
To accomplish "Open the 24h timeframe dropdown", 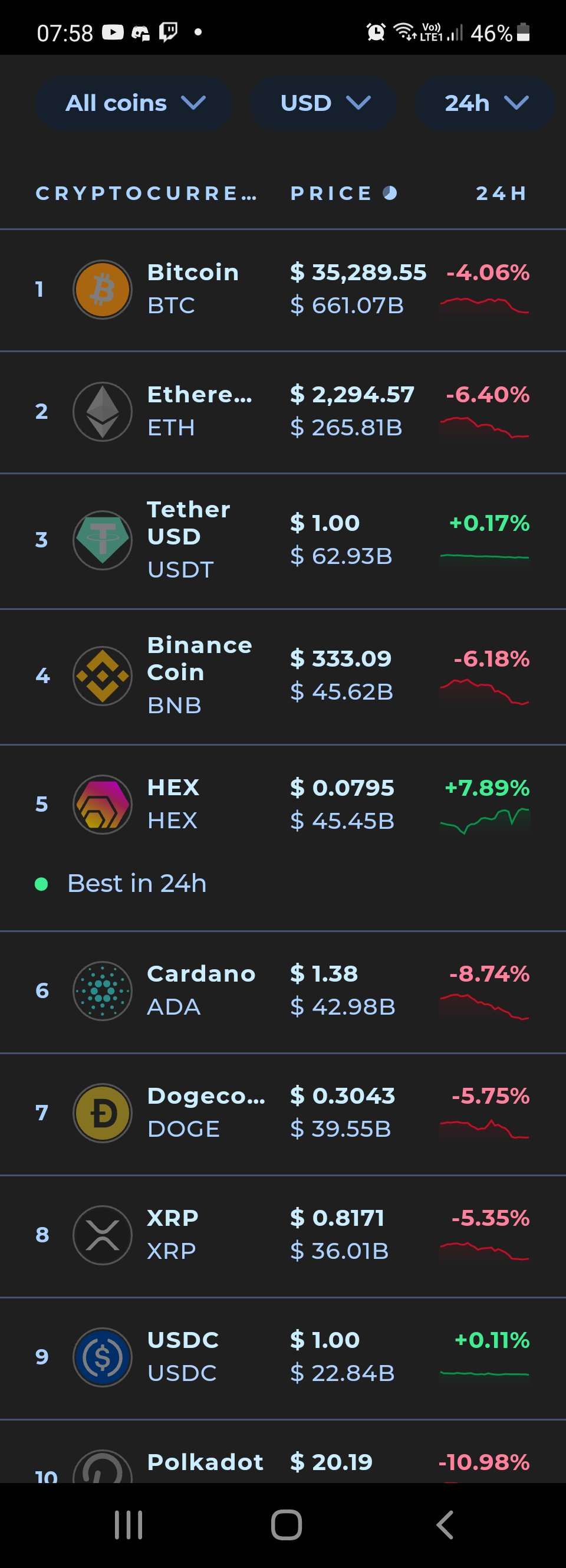I will coord(485,103).
